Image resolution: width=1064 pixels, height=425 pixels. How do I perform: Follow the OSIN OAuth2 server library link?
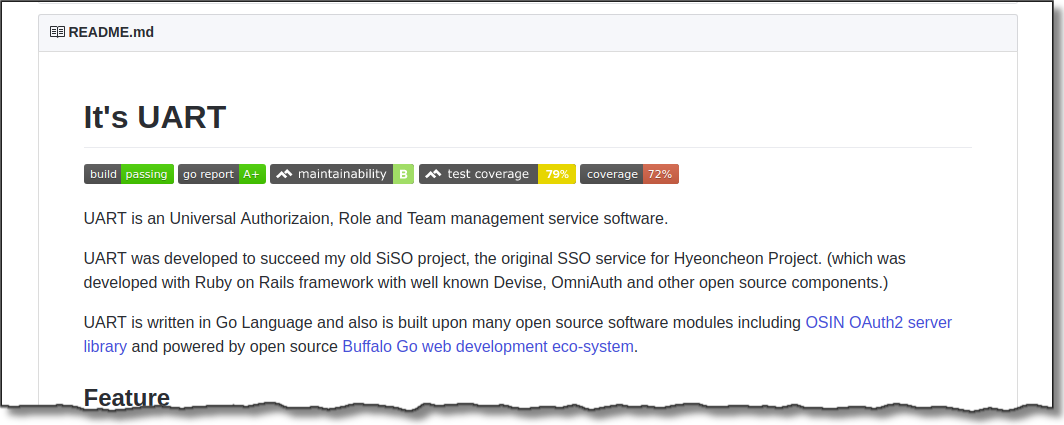coord(878,323)
